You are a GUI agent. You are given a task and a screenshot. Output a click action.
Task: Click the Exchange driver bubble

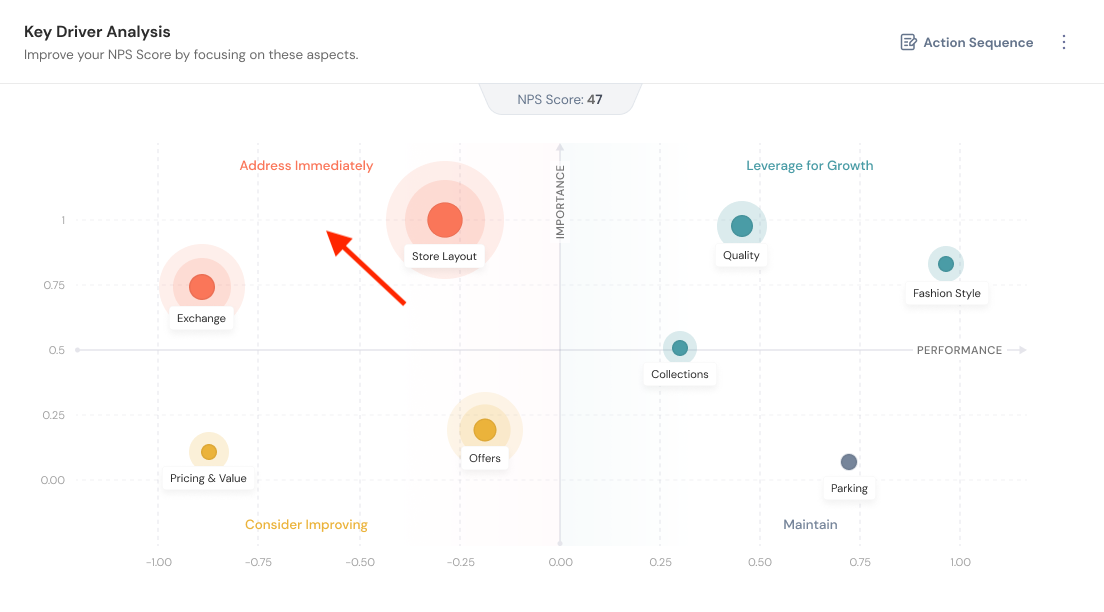click(x=202, y=288)
